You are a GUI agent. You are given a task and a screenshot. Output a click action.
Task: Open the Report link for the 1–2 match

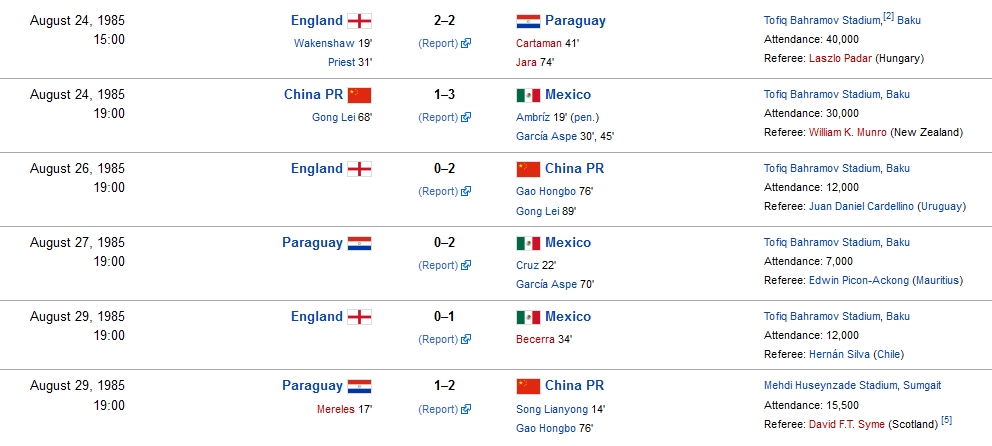tap(439, 409)
